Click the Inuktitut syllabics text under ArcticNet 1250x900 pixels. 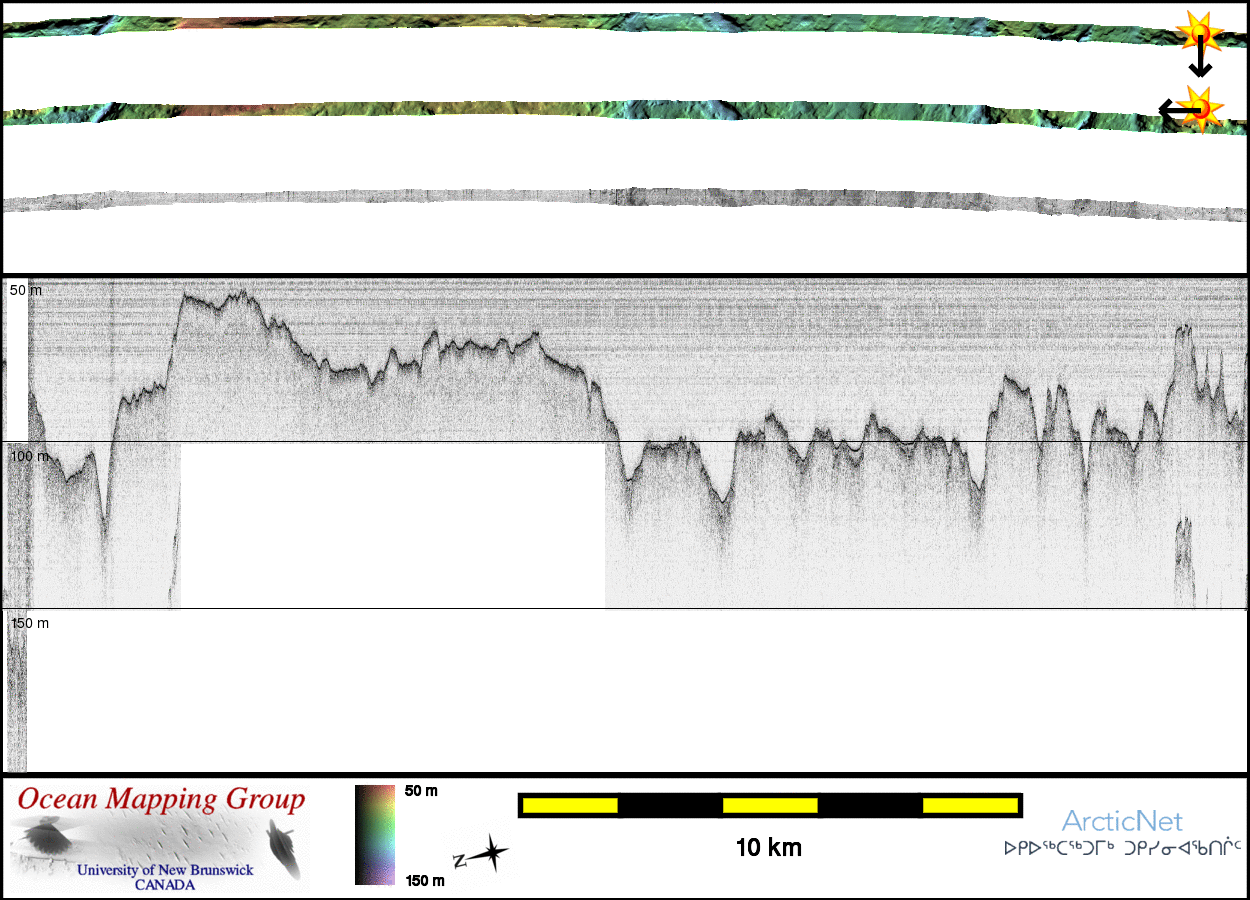click(1122, 849)
